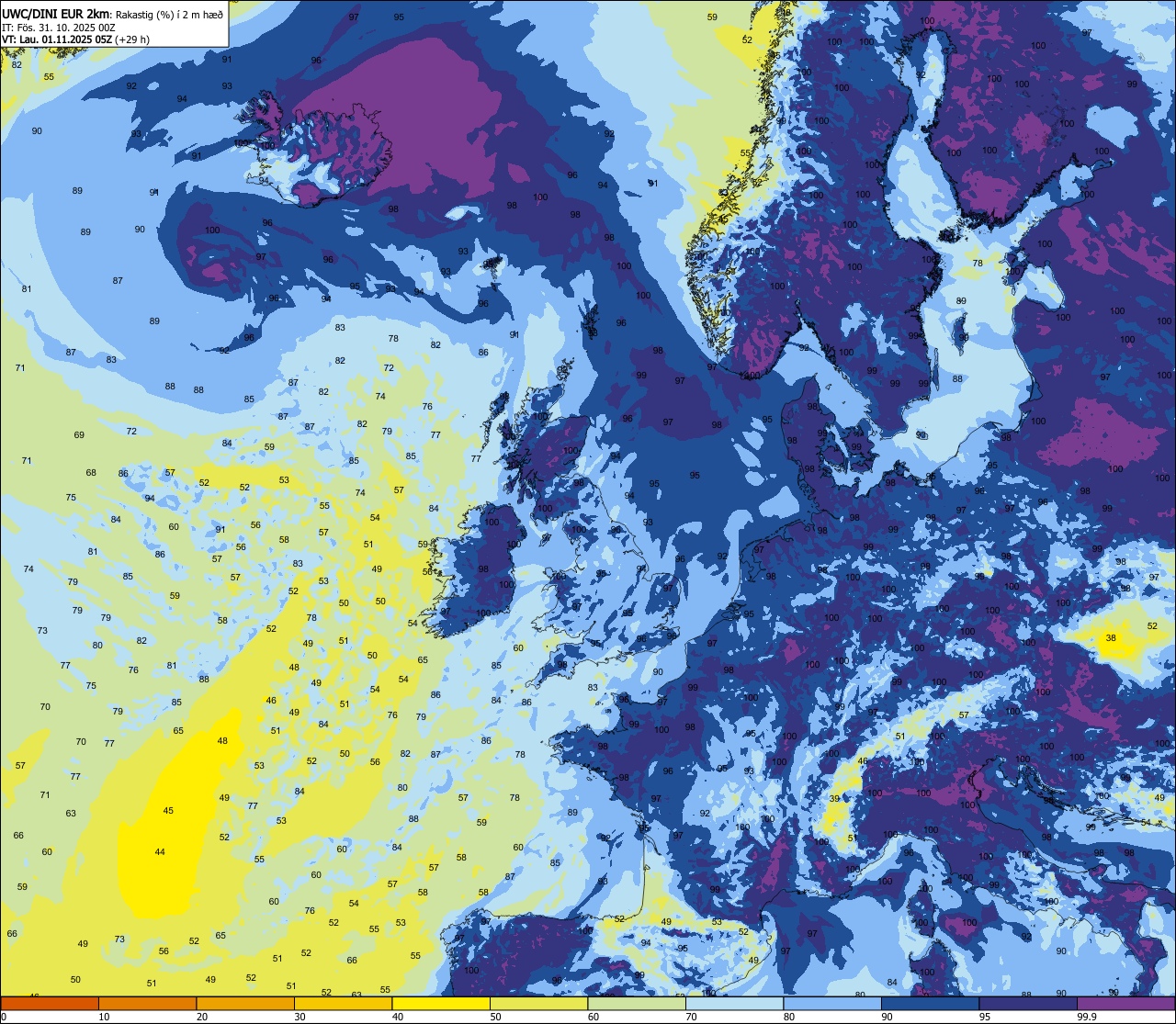1176x1024 pixels.
Task: Click the purple above-99.9% legend segment
Action: pos(1125,1003)
